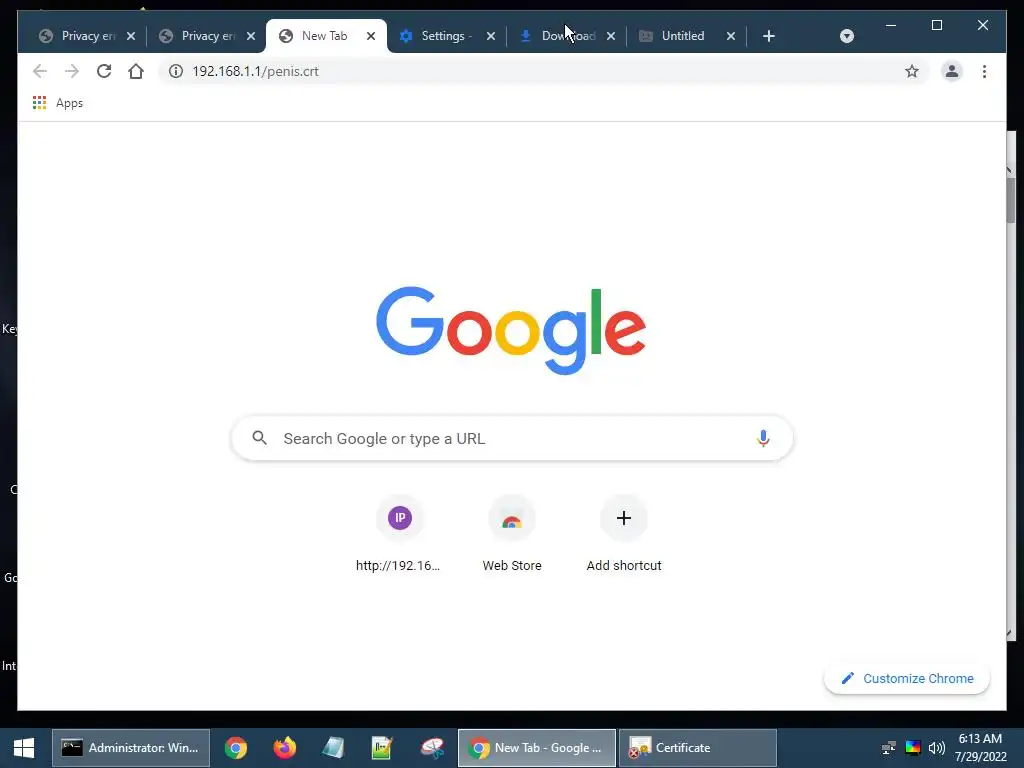This screenshot has width=1024, height=768.
Task: Close the Settings tab
Action: (490, 36)
